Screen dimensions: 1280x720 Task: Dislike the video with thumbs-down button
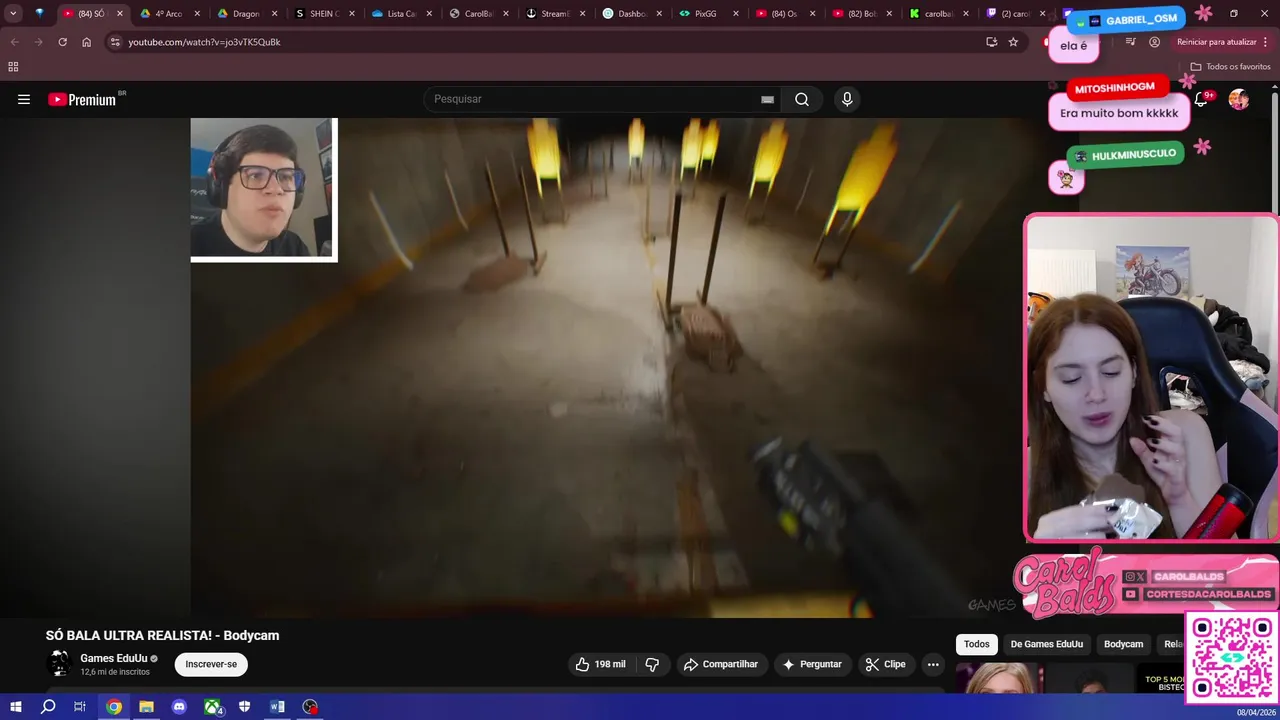[653, 664]
